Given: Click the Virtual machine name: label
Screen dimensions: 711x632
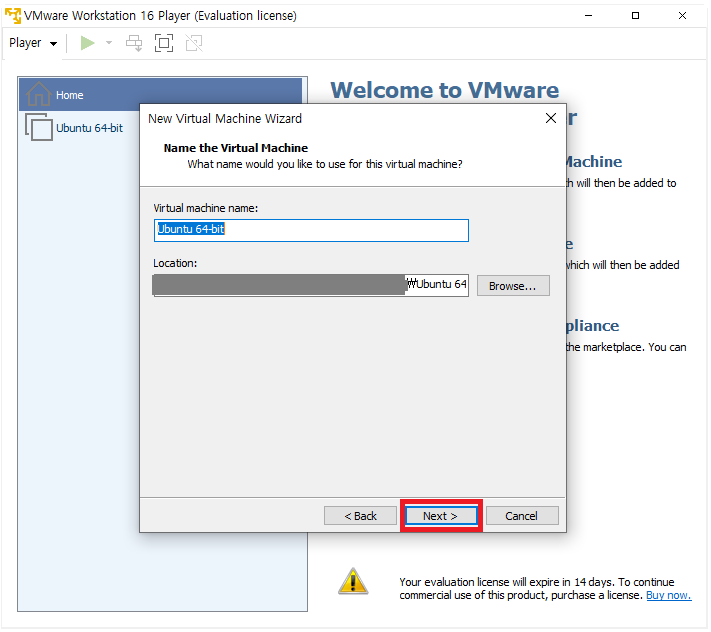Looking at the screenshot, I should point(205,208).
